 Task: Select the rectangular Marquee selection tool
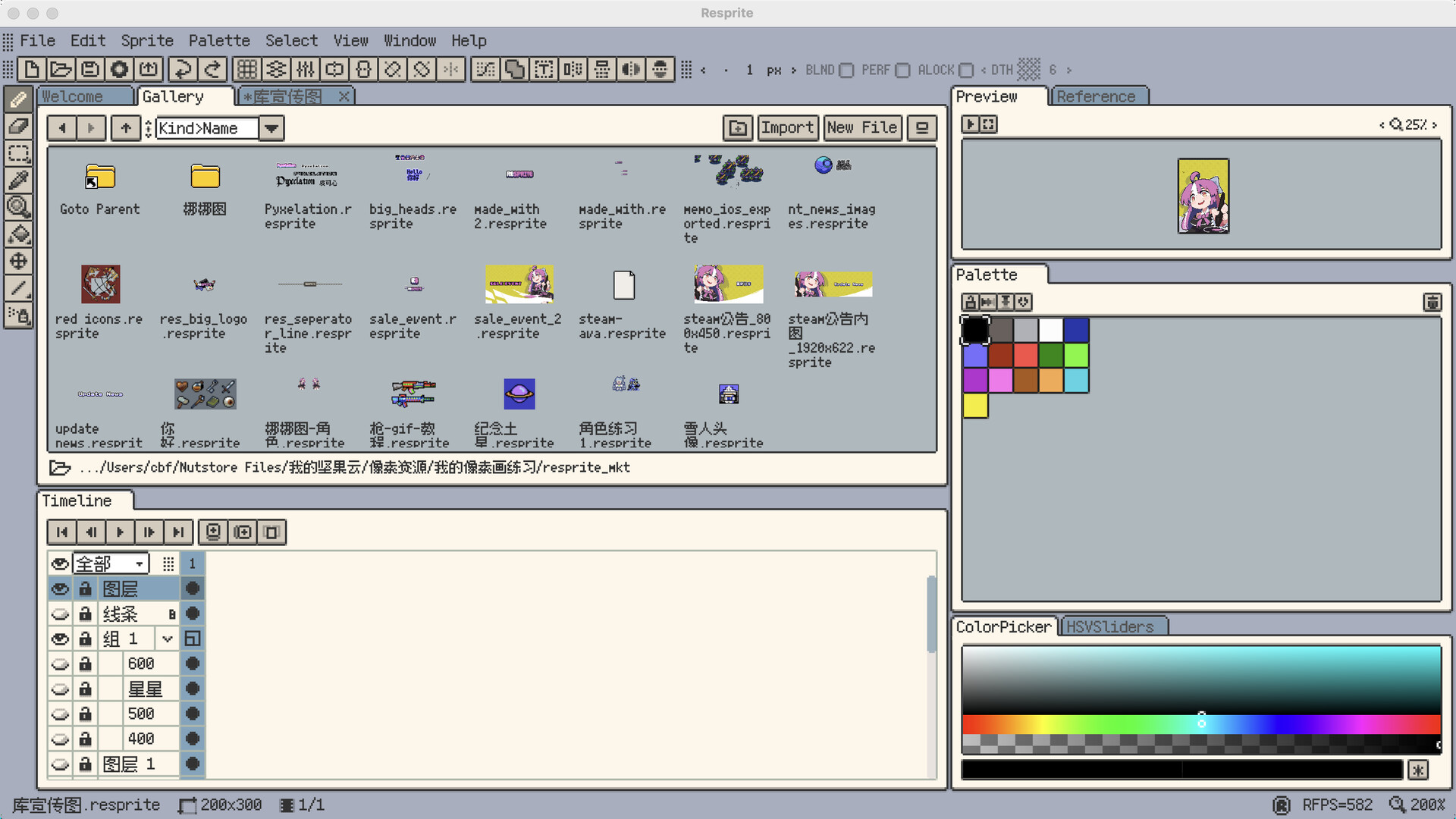[18, 152]
